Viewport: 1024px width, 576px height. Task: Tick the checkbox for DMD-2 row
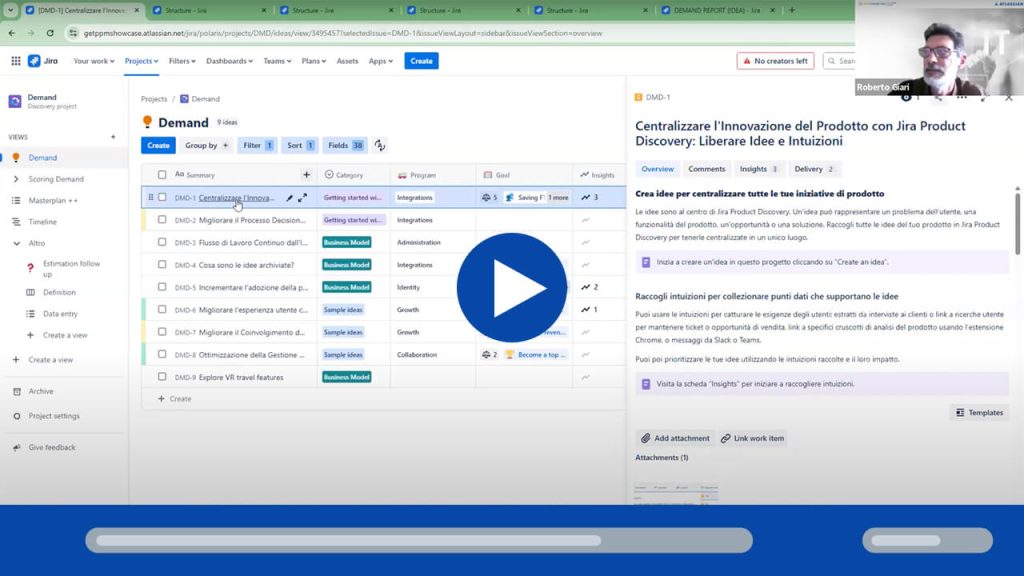(x=162, y=220)
